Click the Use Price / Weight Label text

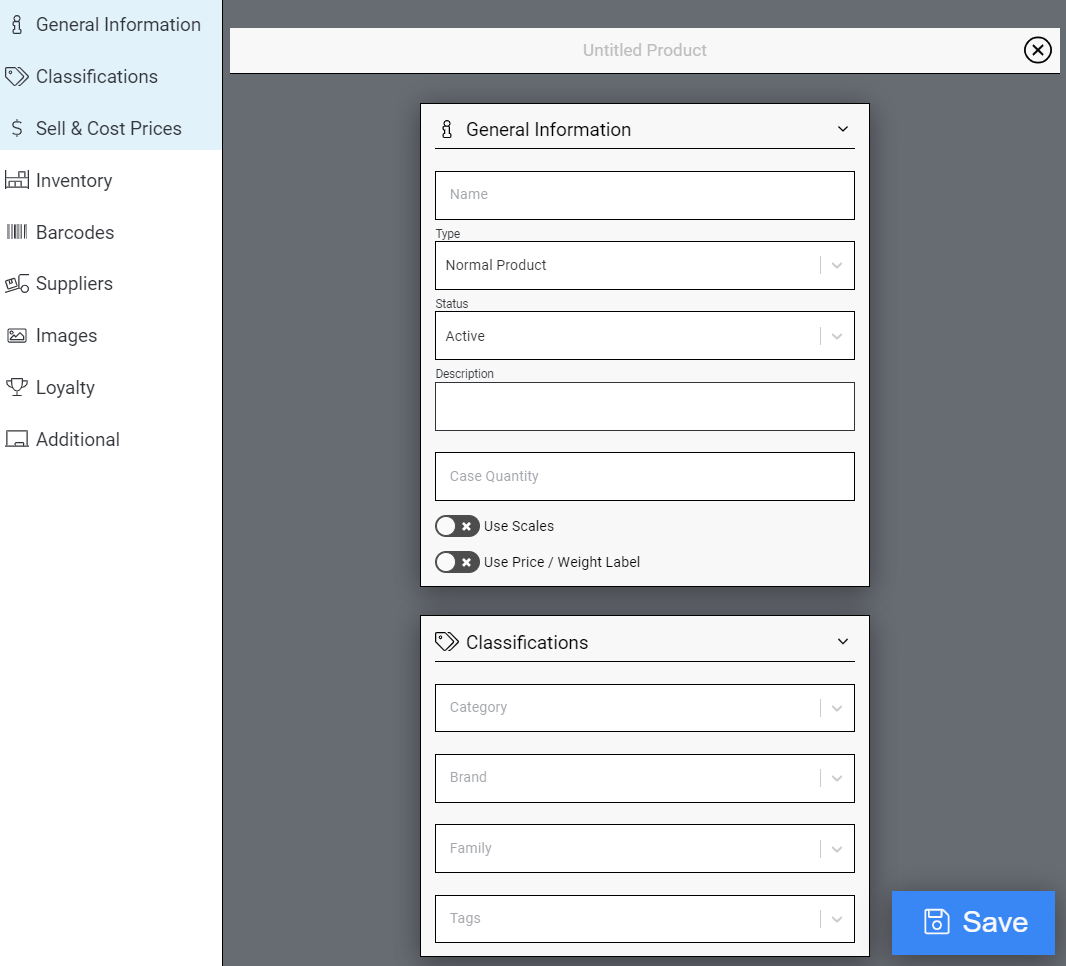click(x=562, y=562)
